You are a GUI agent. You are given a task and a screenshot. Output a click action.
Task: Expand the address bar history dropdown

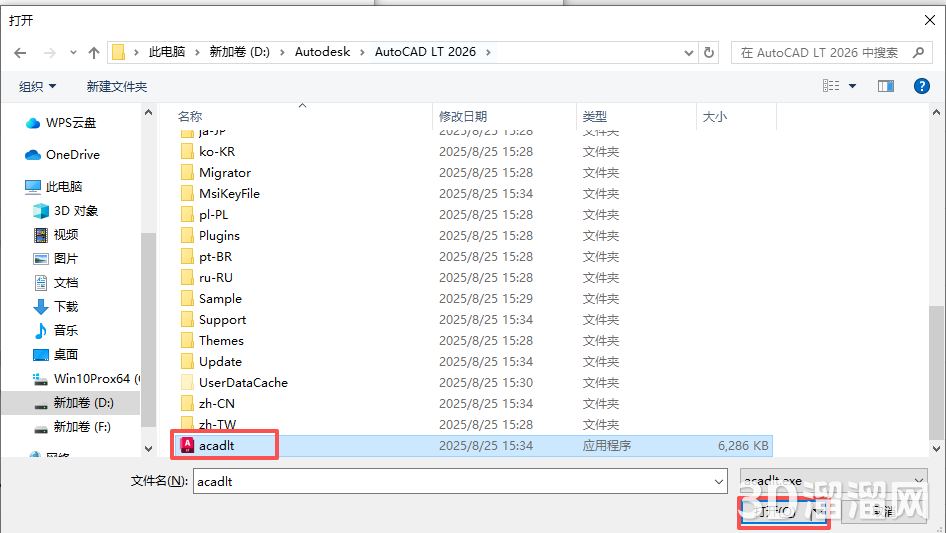pos(688,53)
